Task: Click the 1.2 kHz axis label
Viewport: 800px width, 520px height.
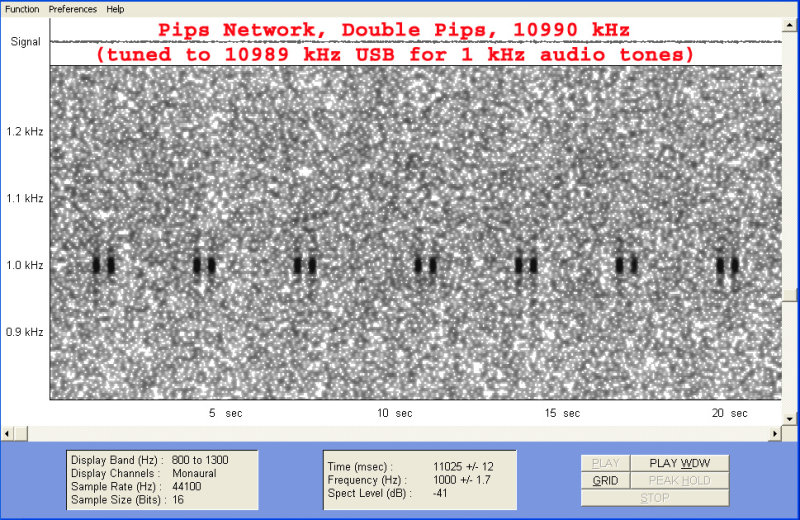Action: point(24,132)
